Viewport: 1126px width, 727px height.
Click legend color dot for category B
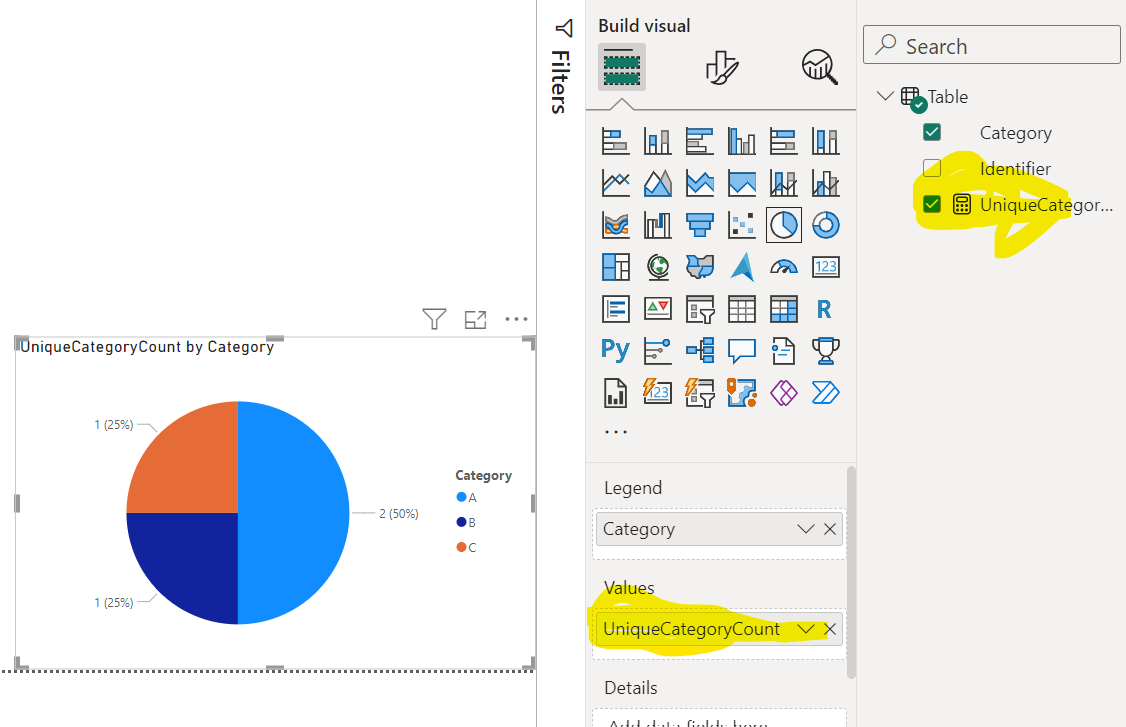click(x=461, y=522)
